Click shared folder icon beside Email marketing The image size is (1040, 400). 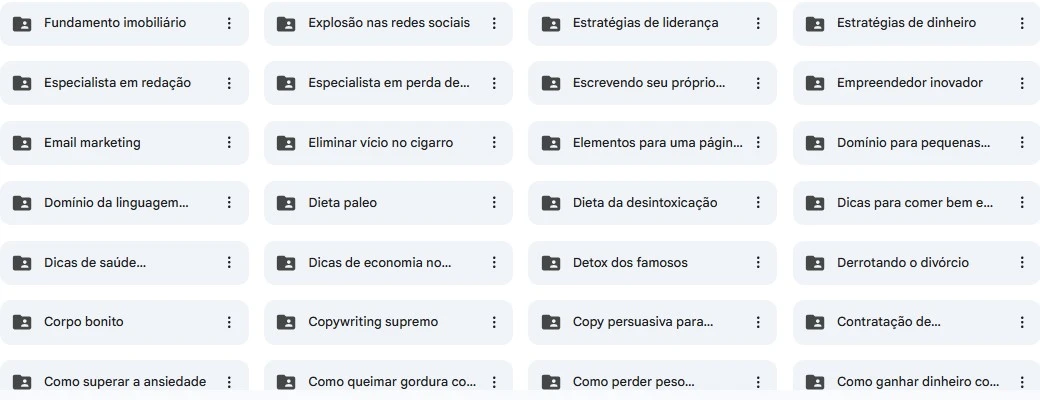22,143
